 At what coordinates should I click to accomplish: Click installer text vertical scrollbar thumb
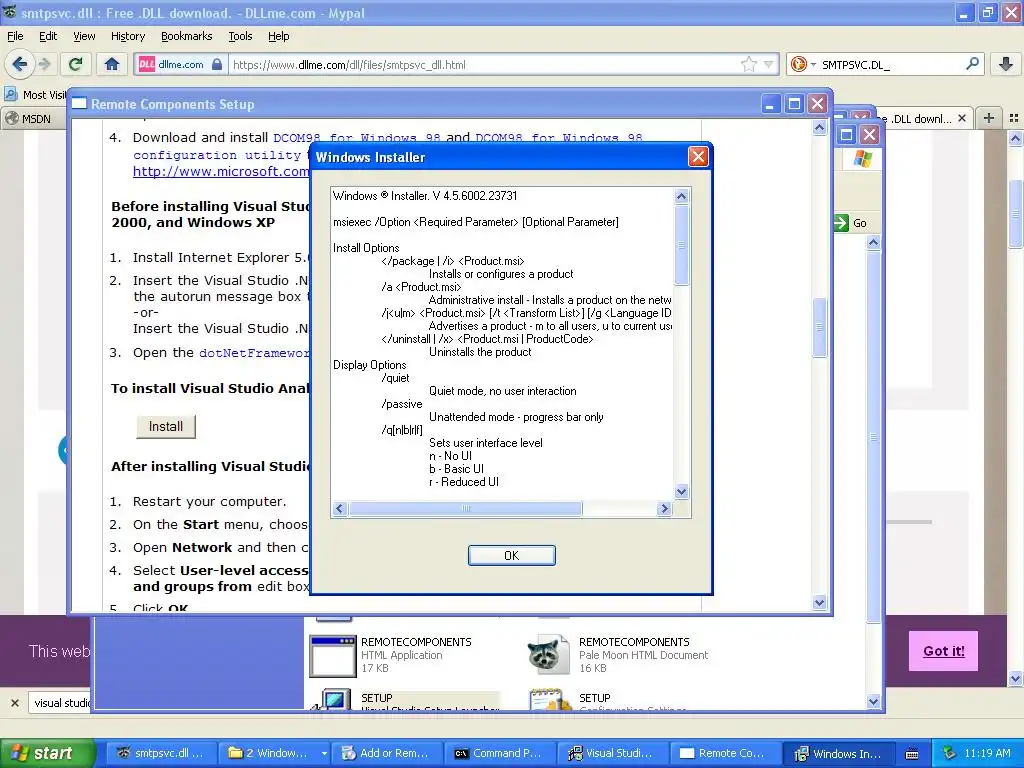coord(681,246)
